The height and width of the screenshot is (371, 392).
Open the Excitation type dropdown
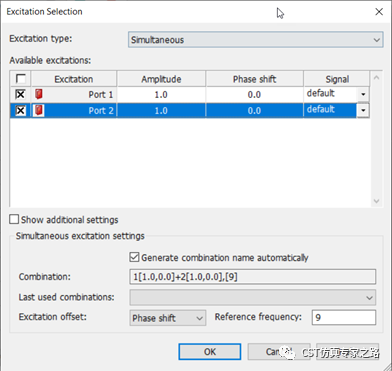pos(255,40)
